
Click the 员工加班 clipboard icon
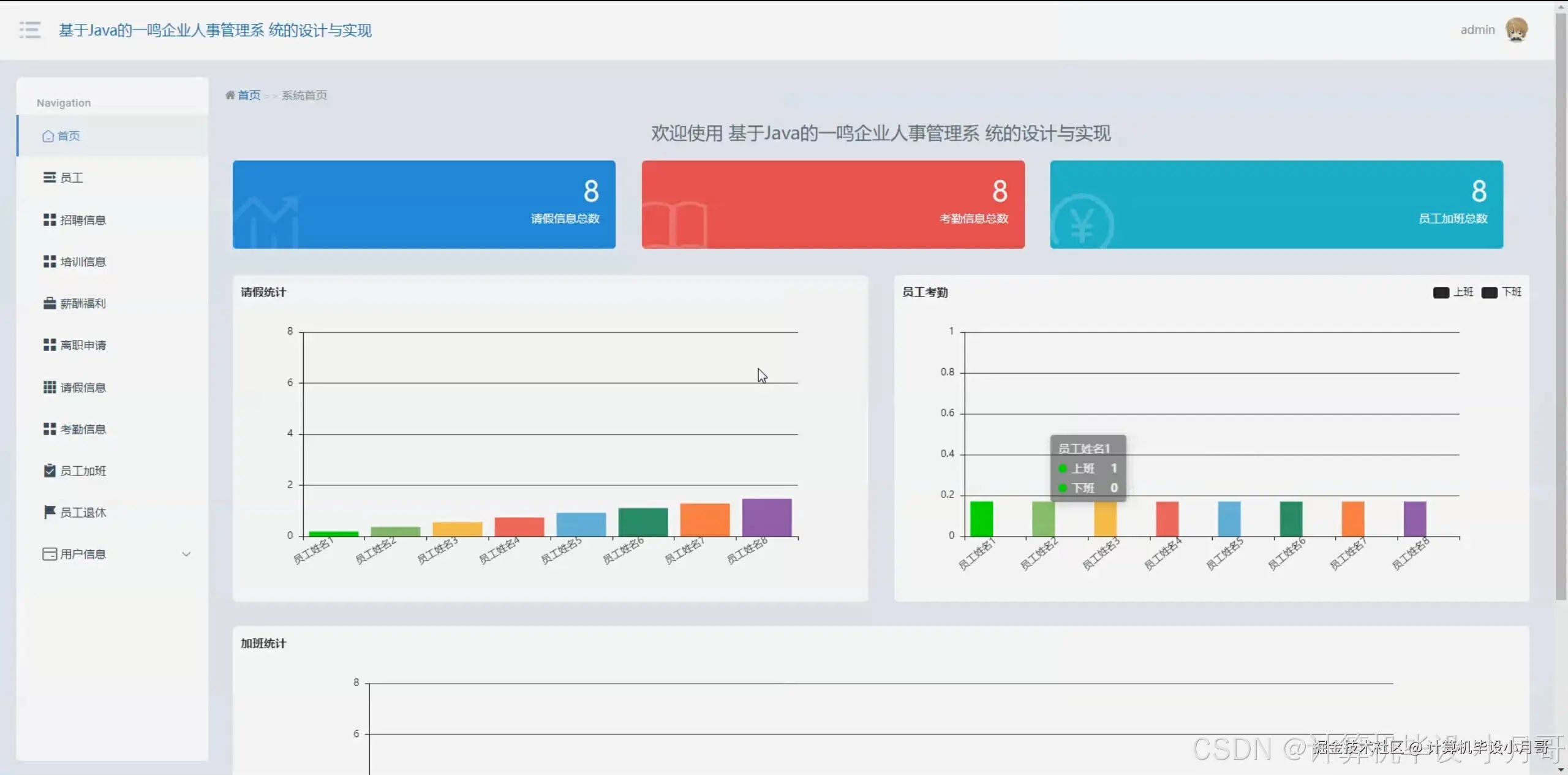pyautogui.click(x=50, y=471)
